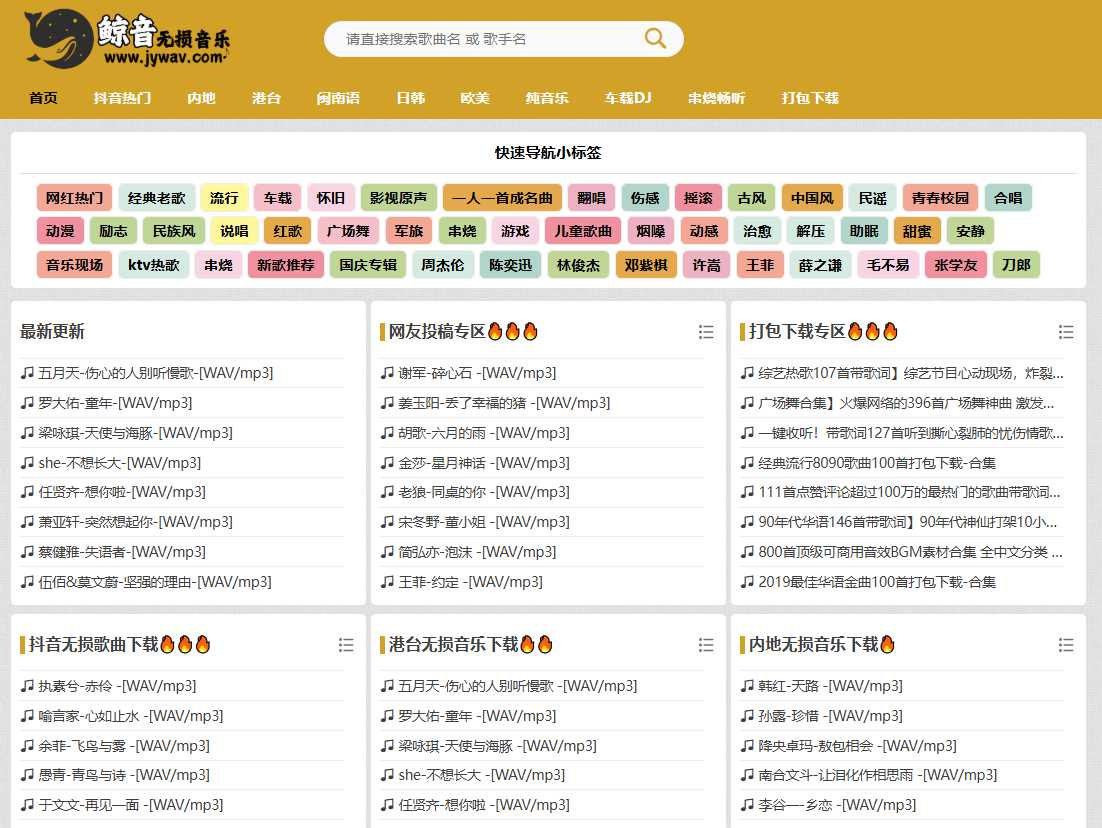Image resolution: width=1102 pixels, height=828 pixels.
Task: Click the list icon on 港台无损音乐下载 panel
Action: tap(706, 644)
